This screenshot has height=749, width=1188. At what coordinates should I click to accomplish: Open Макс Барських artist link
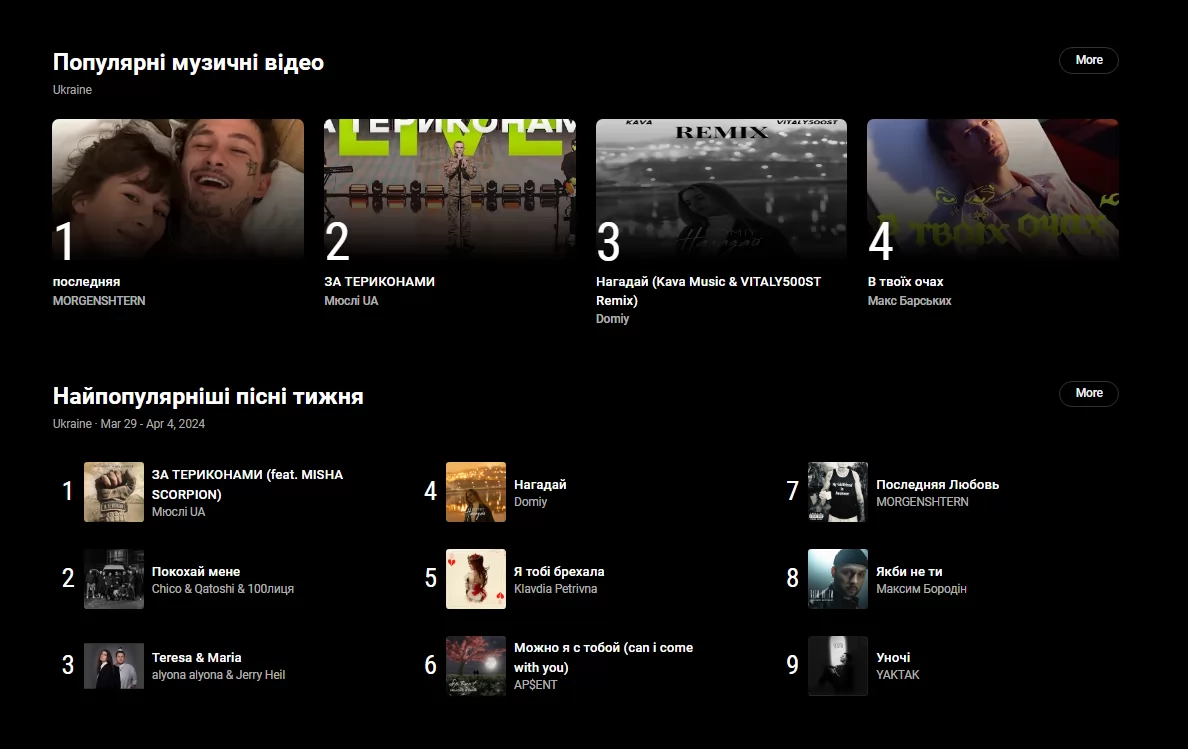[909, 301]
